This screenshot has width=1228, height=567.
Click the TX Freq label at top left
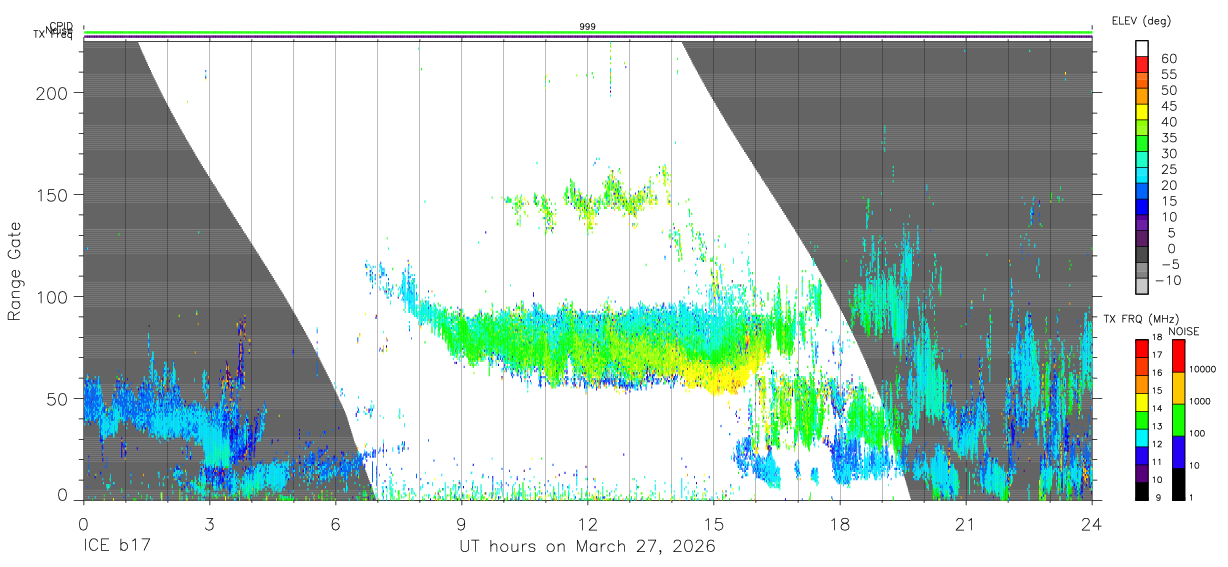coord(52,35)
